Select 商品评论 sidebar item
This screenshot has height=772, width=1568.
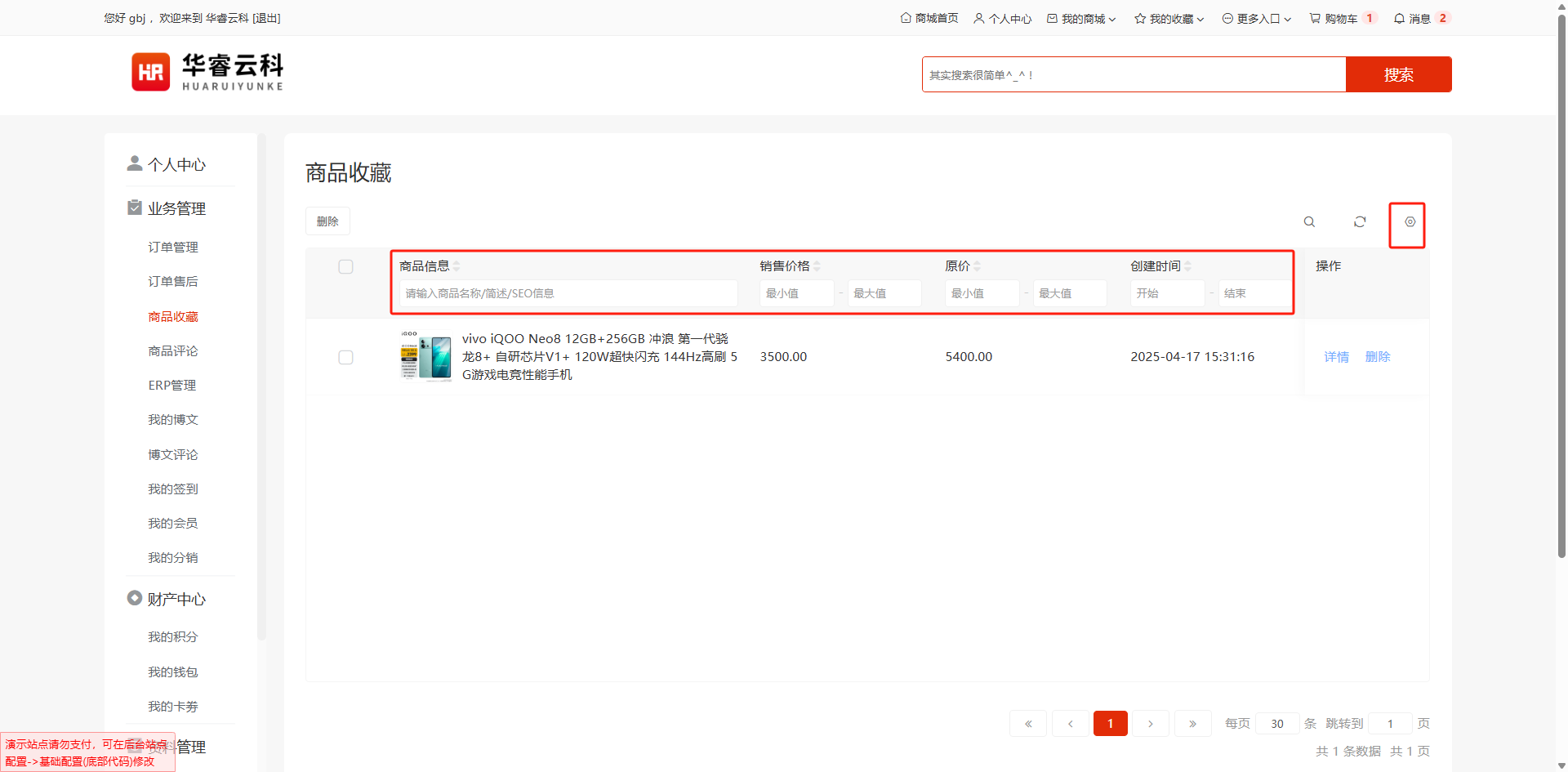tap(173, 351)
